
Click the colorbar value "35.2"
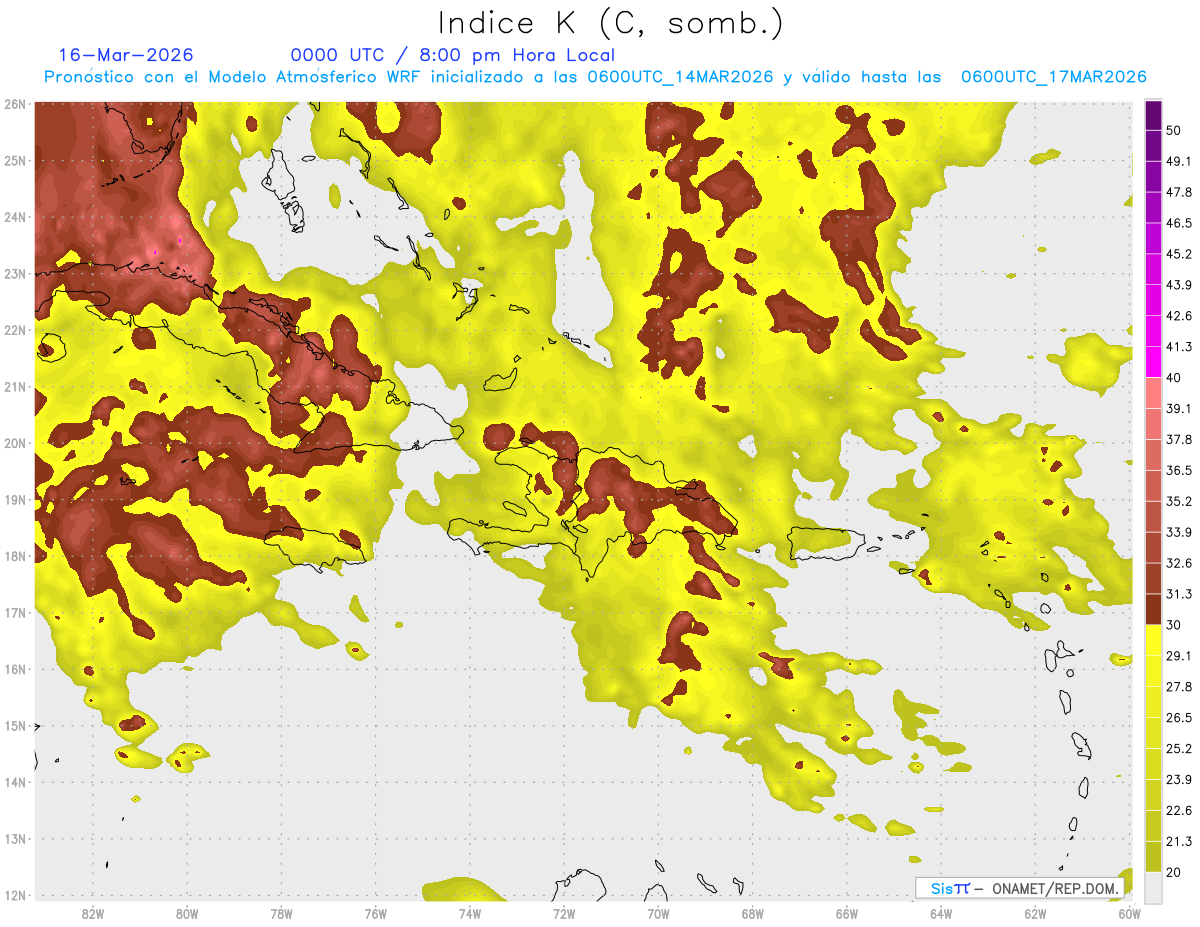1179,501
